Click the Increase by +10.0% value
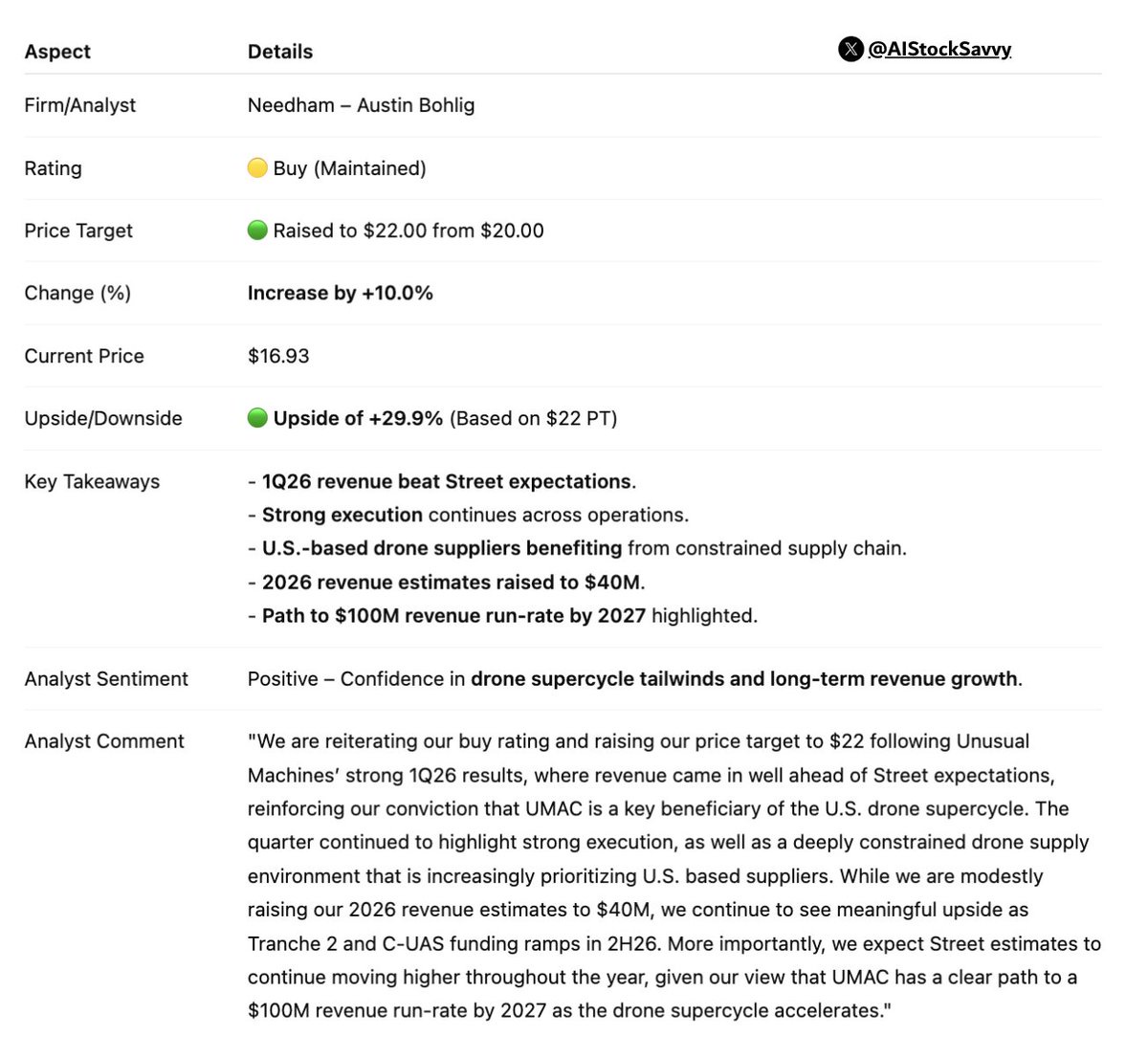Image resolution: width=1148 pixels, height=1058 pixels. (x=341, y=293)
